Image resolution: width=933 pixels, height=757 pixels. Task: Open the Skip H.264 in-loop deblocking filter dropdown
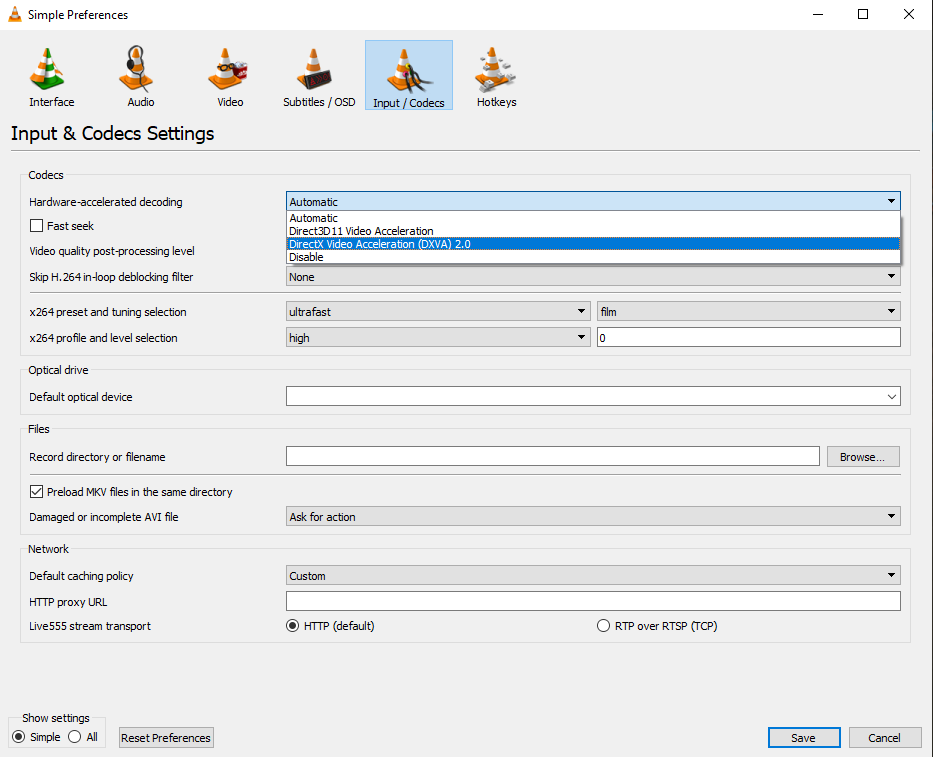pyautogui.click(x=593, y=277)
